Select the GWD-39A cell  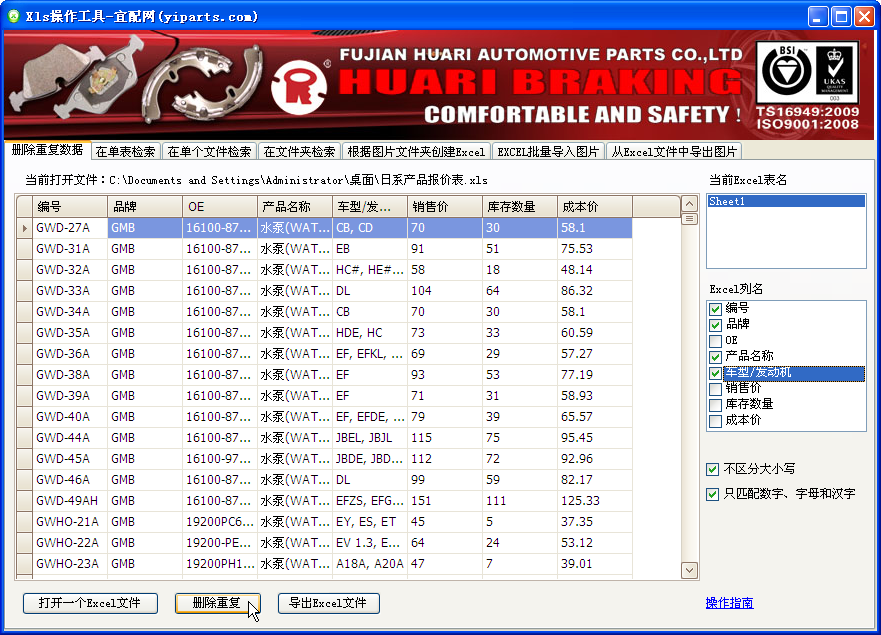tap(70, 396)
